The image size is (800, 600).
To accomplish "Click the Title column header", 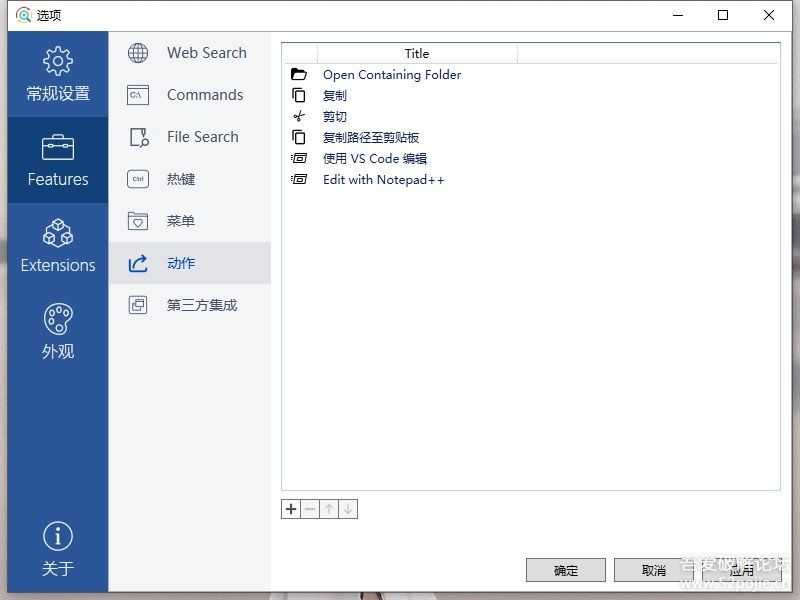I will point(417,54).
